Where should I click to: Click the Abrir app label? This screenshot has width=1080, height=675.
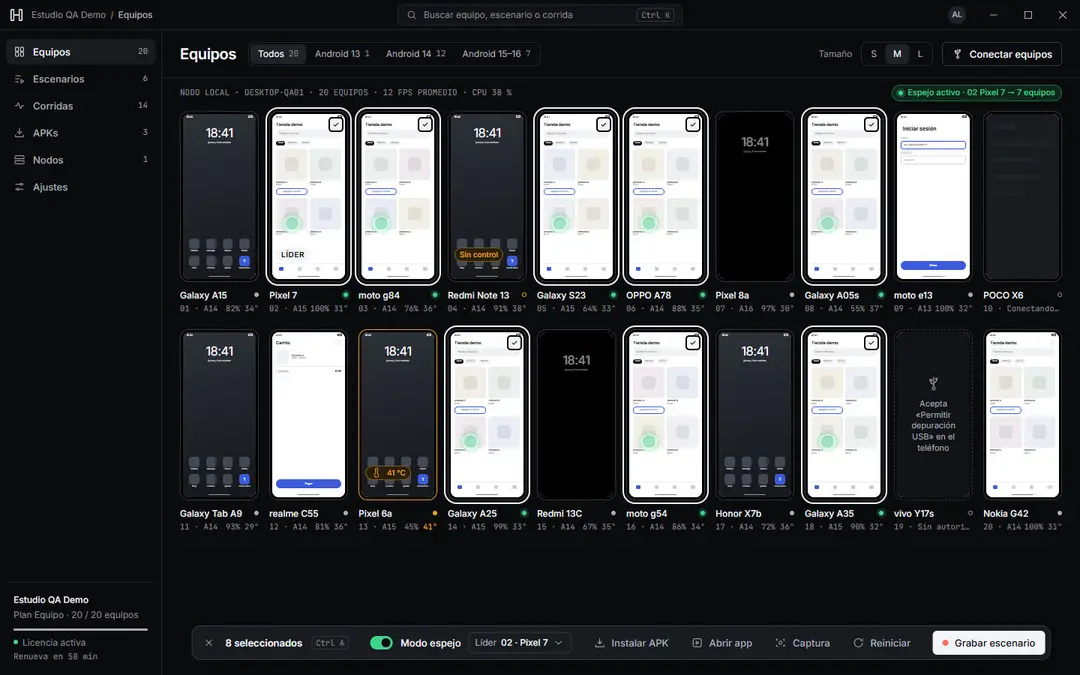point(730,643)
